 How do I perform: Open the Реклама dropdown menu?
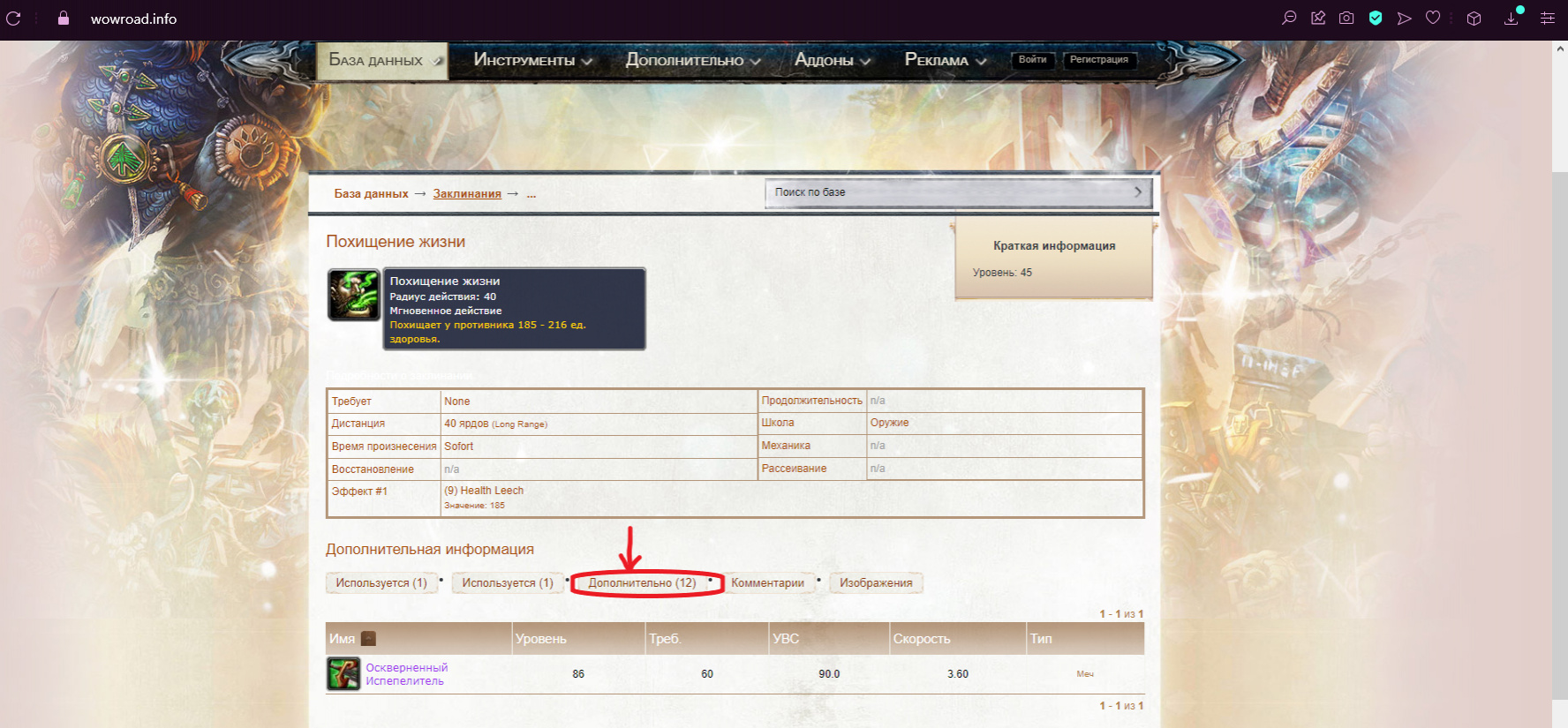pos(945,60)
